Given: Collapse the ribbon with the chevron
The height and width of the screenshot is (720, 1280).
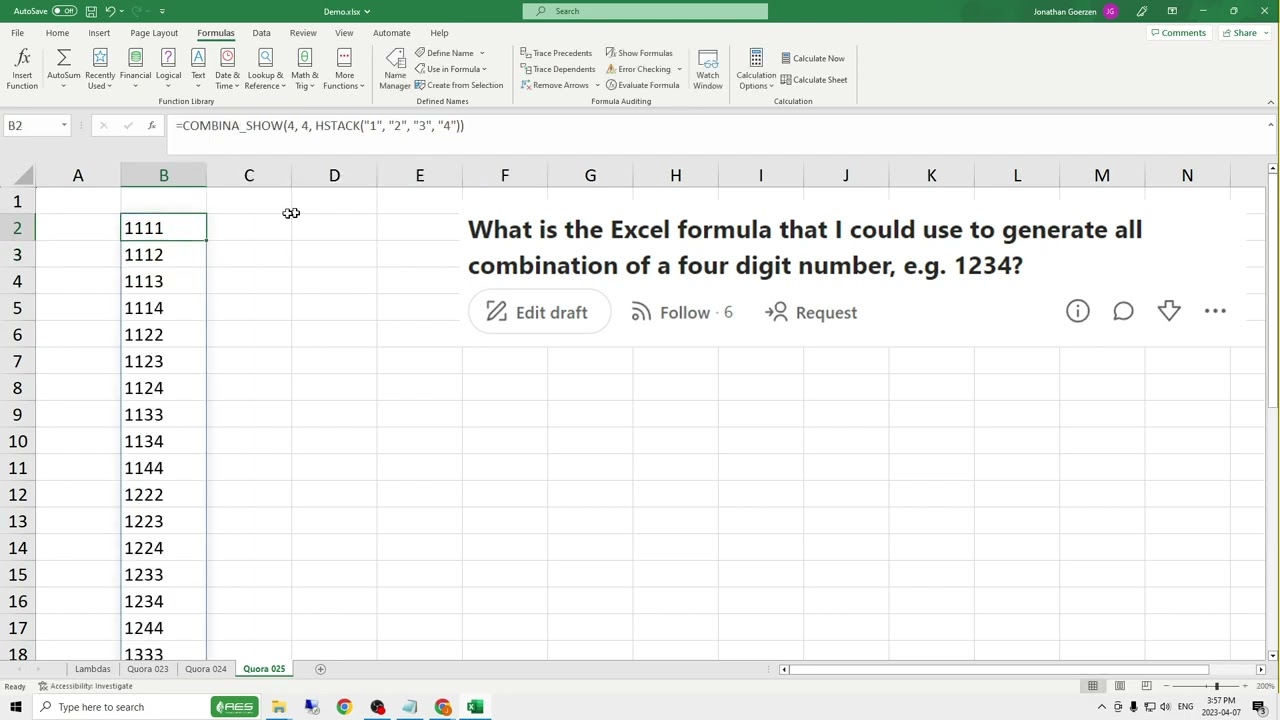Looking at the screenshot, I should pos(1271,101).
